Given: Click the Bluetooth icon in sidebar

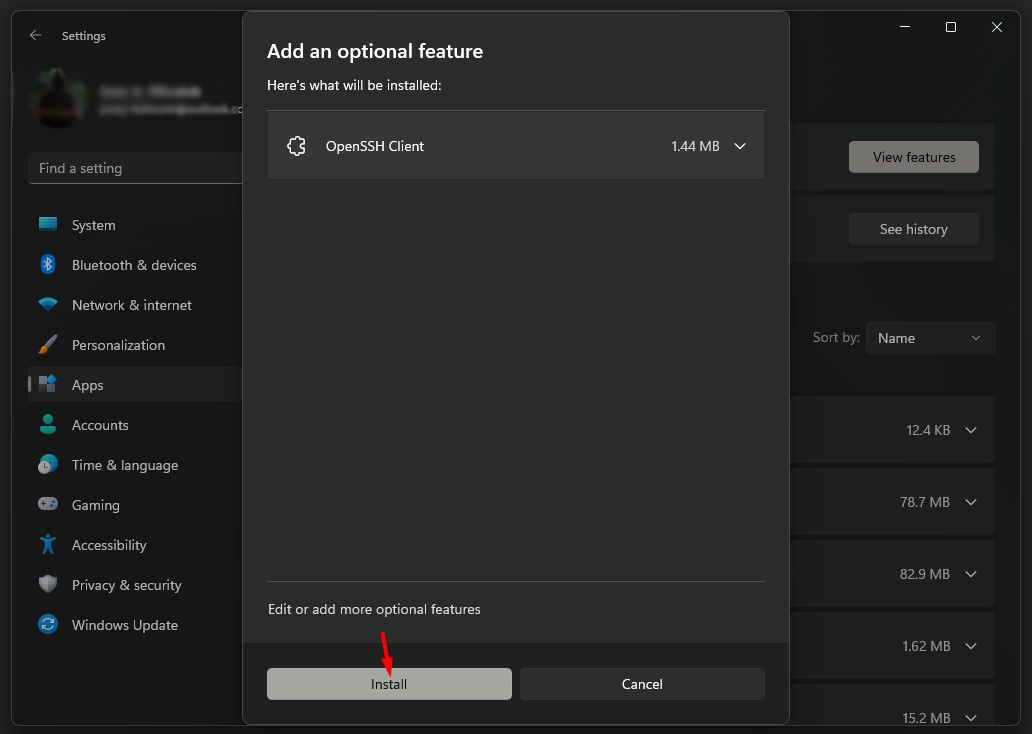Looking at the screenshot, I should click(48, 265).
